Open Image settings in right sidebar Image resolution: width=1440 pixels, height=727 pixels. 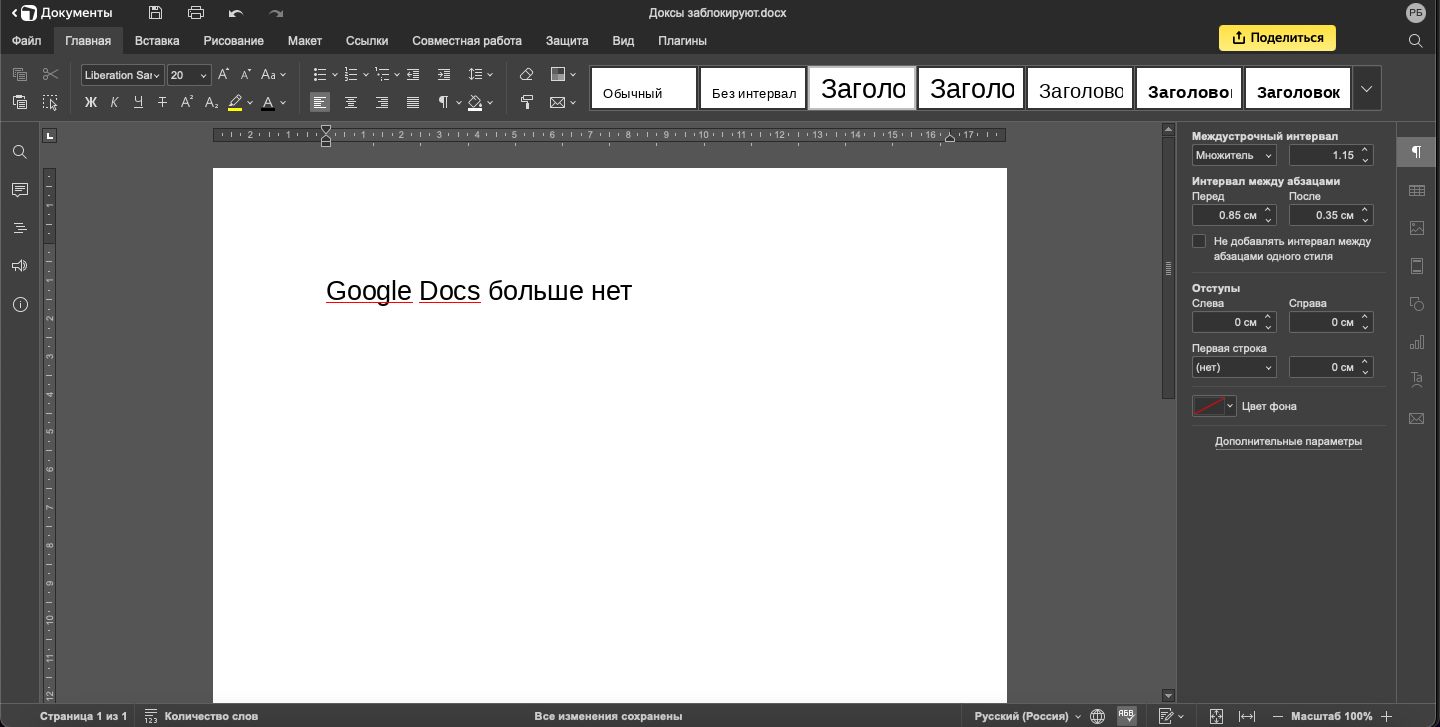tap(1416, 228)
